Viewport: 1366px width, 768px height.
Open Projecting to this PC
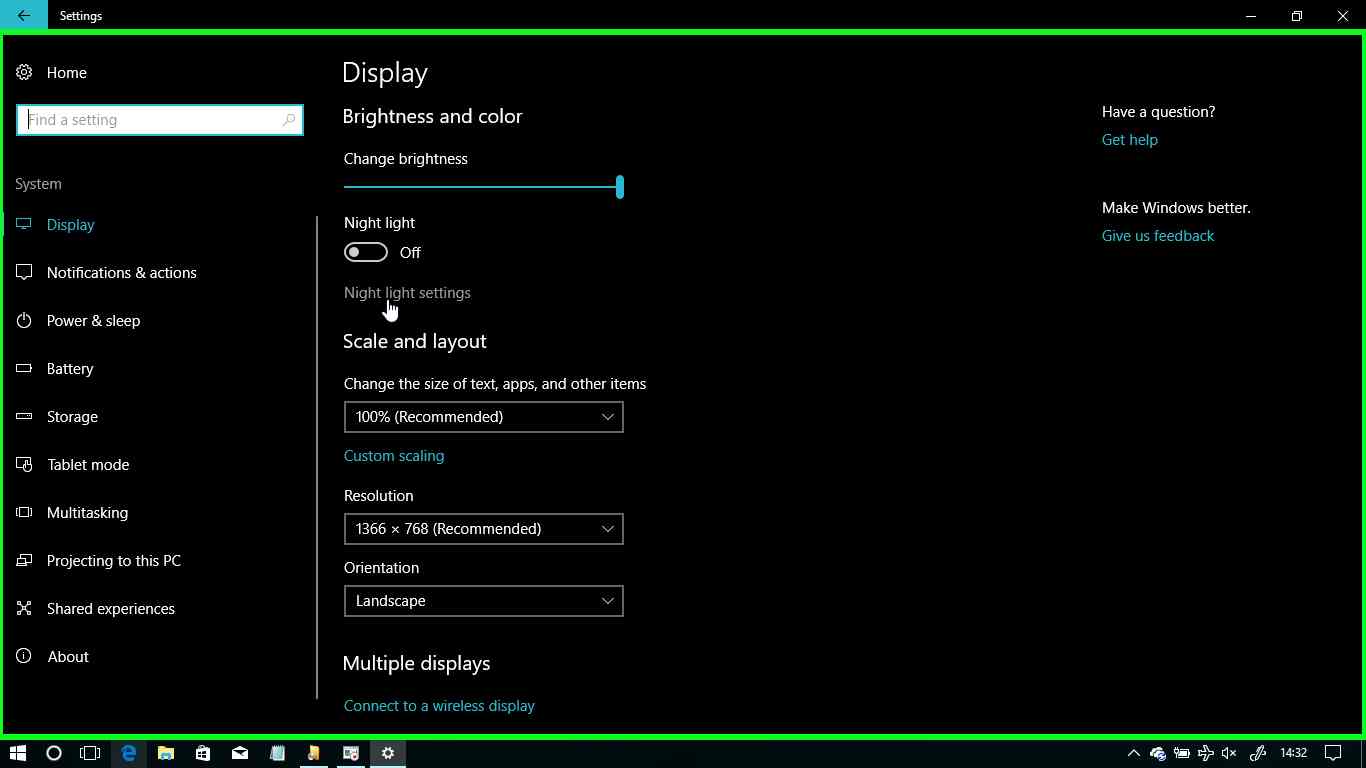click(114, 561)
